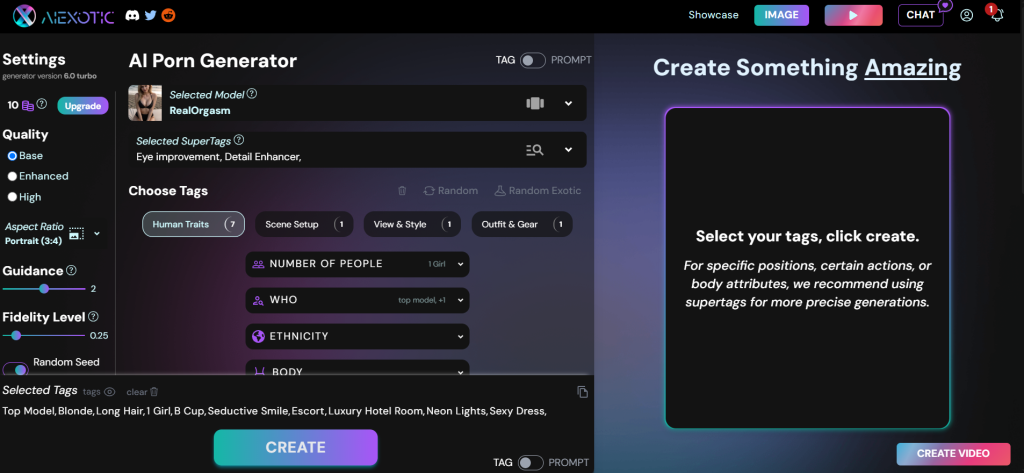
Task: Clear the selected tags
Action: point(142,392)
